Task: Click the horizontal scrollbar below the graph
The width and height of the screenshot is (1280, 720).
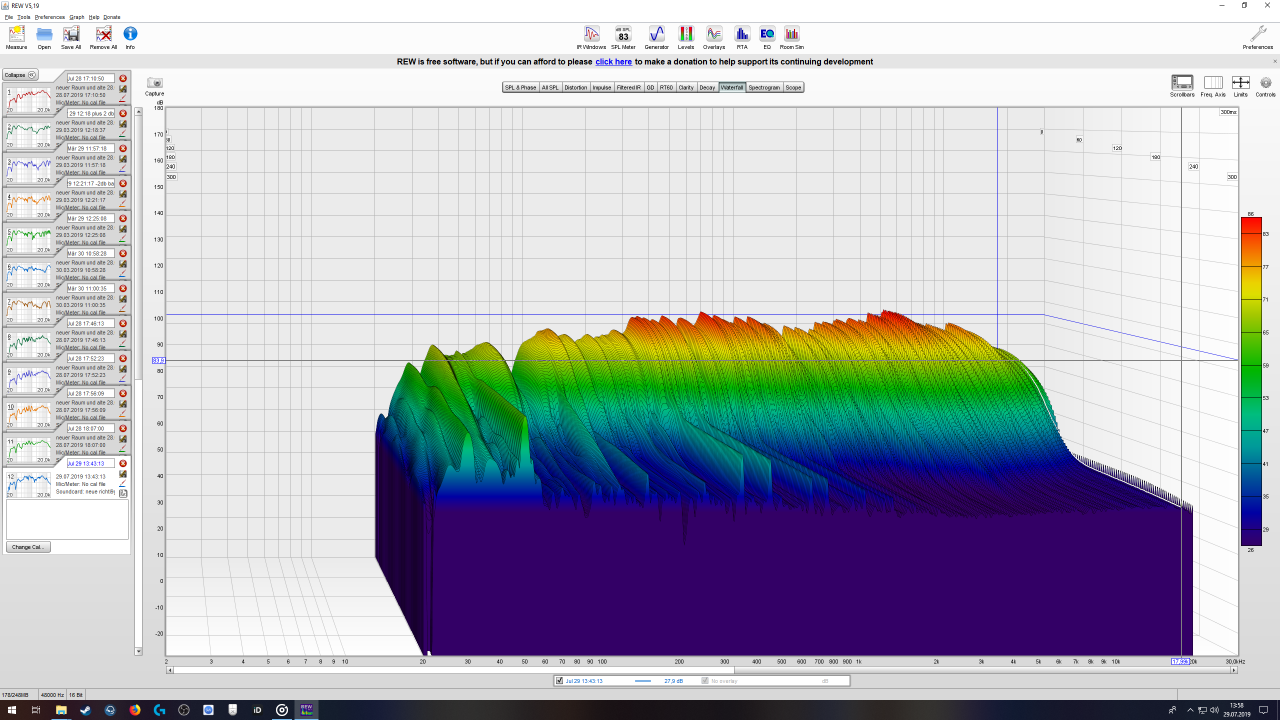Action: coord(700,670)
